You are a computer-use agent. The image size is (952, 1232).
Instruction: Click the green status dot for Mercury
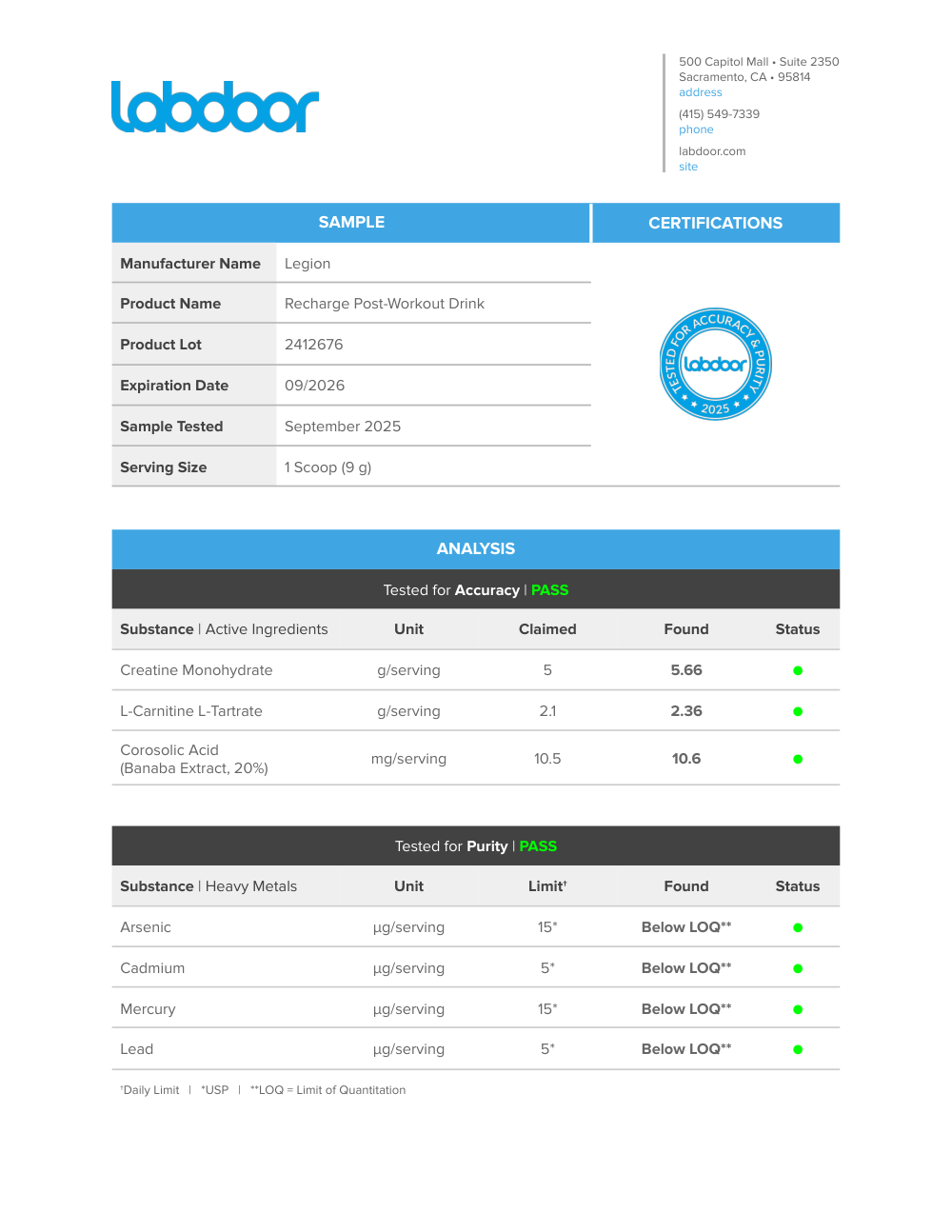[x=798, y=1009]
